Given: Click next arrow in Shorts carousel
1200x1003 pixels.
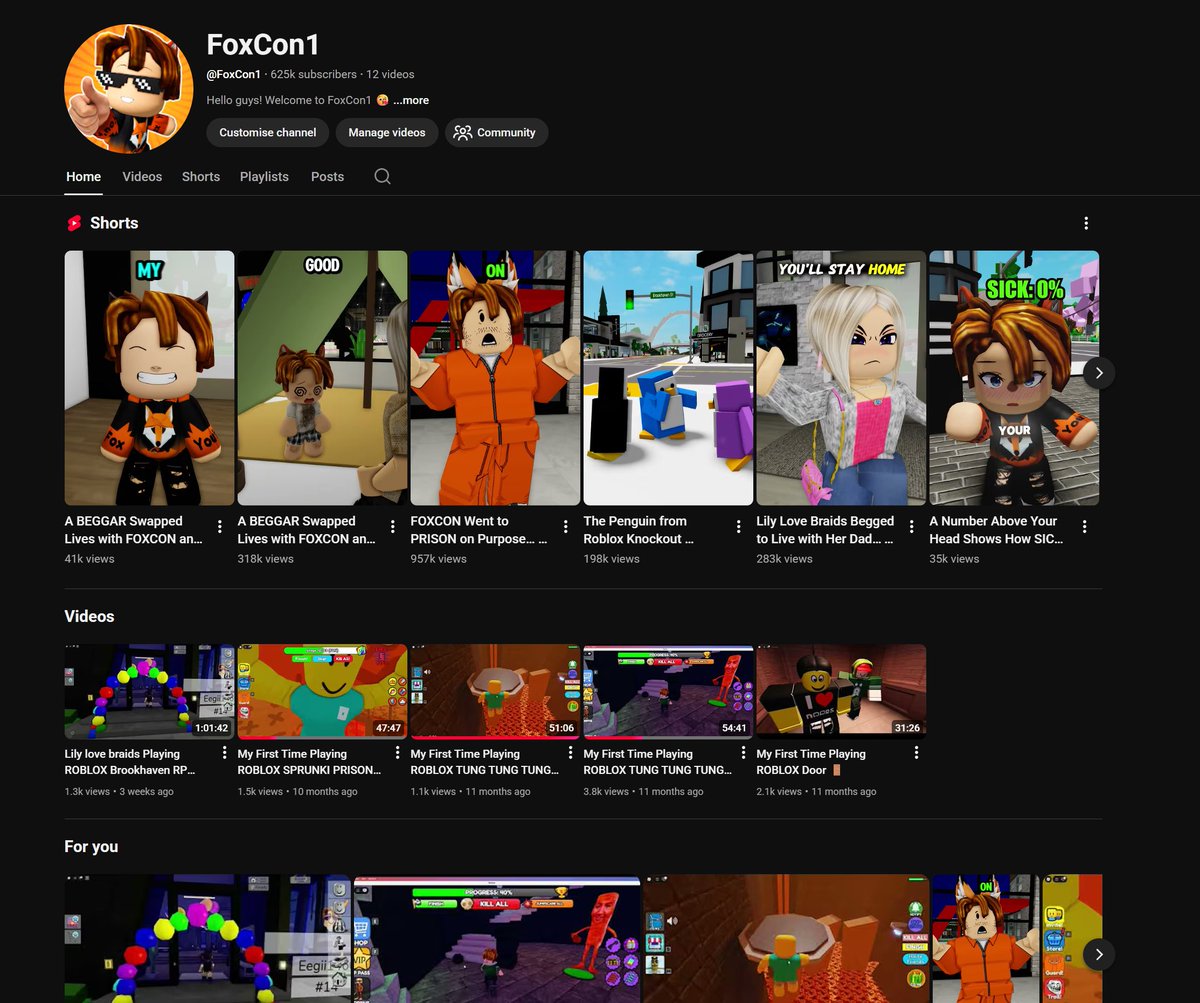Looking at the screenshot, I should (1099, 372).
